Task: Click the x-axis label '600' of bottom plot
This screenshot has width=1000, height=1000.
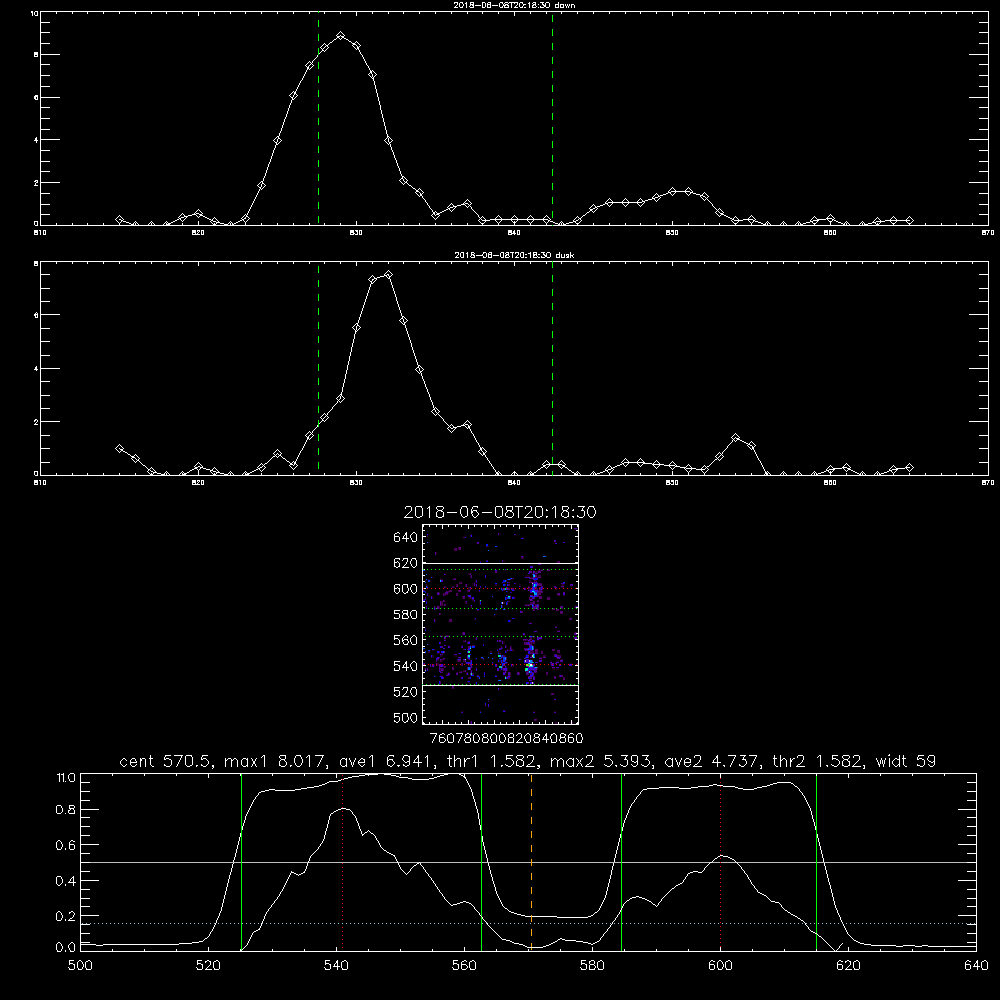Action: (720, 966)
